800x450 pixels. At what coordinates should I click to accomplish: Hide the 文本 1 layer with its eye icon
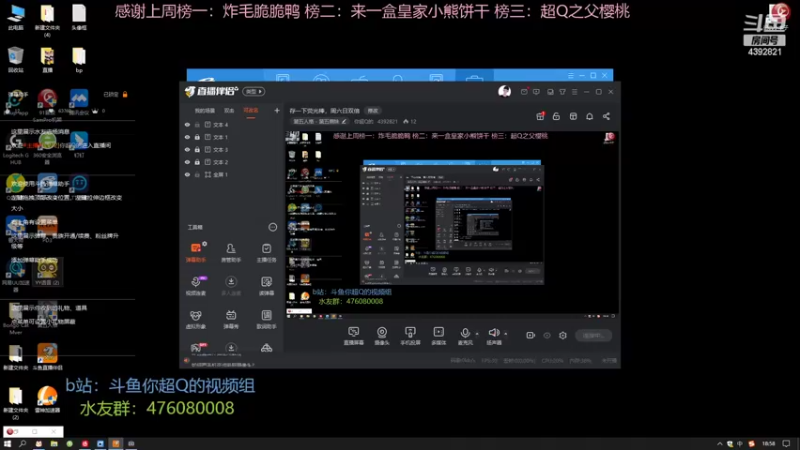click(x=187, y=137)
